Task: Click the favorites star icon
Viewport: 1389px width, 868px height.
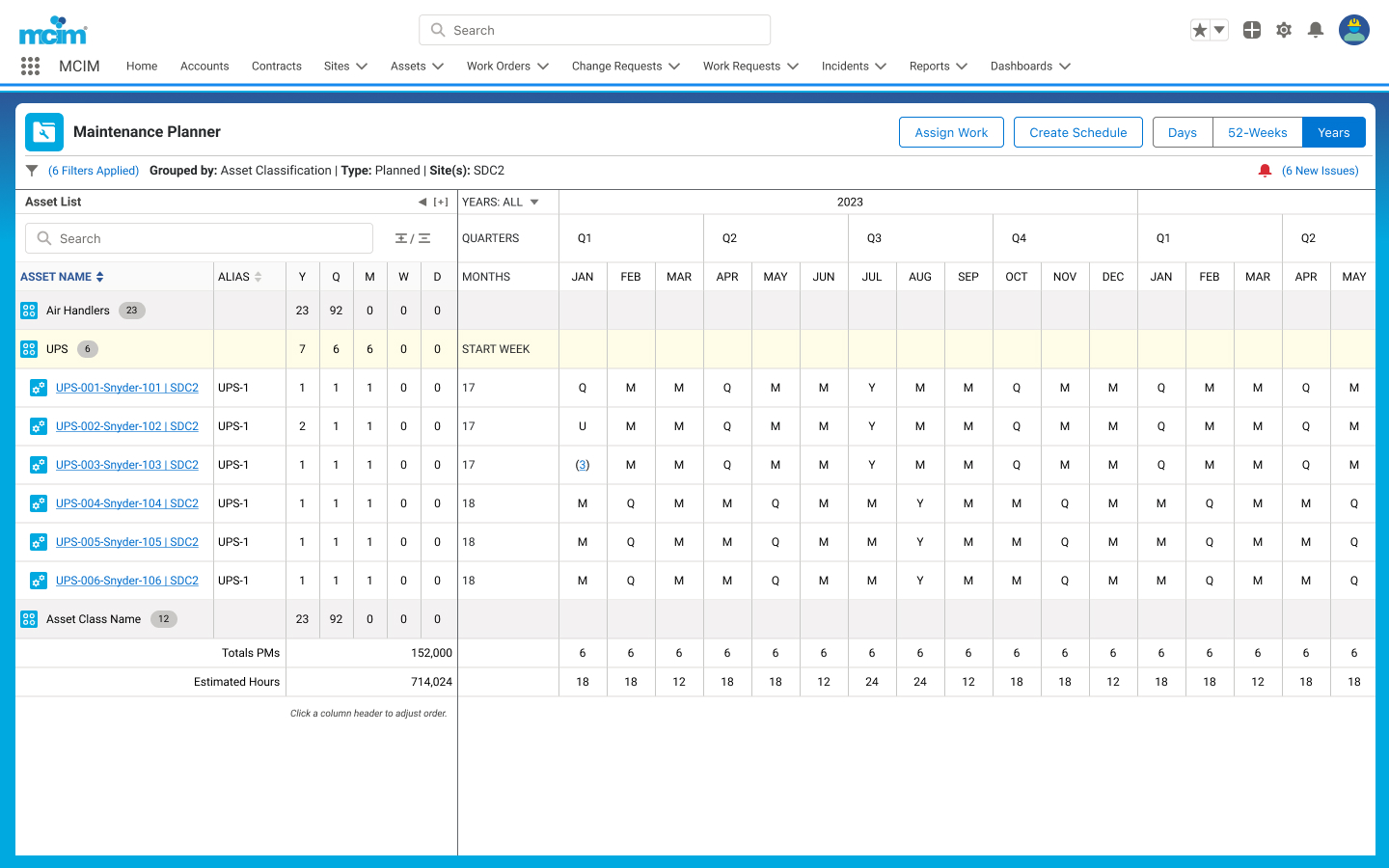Action: pos(1200,30)
